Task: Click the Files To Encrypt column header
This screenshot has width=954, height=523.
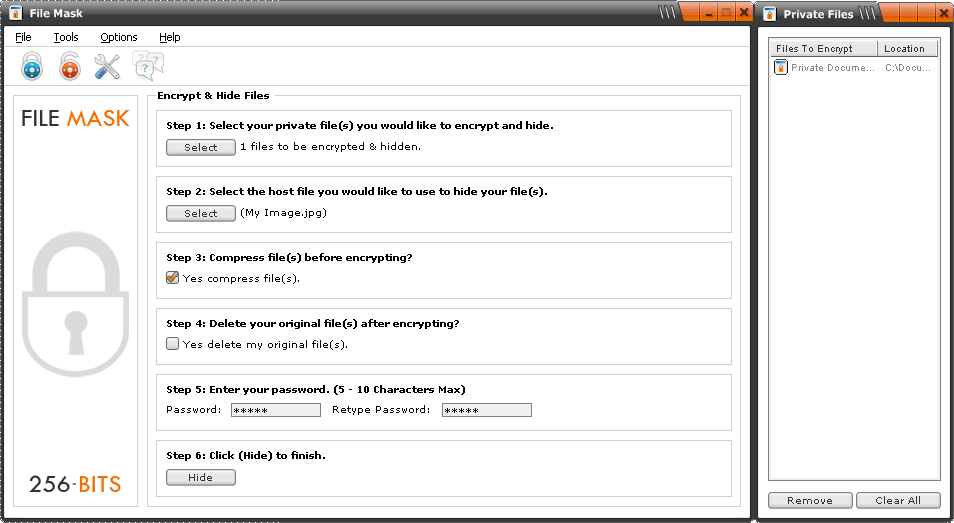Action: (824, 49)
